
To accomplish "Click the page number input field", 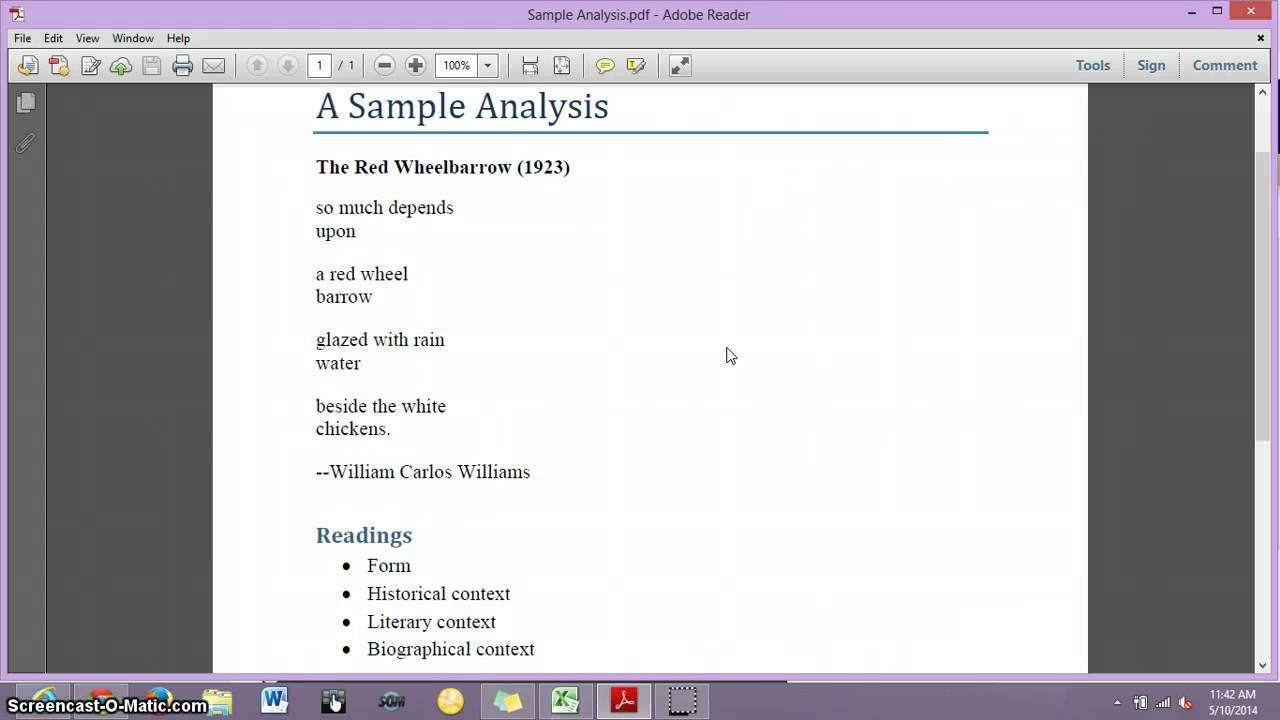I will click(x=319, y=66).
